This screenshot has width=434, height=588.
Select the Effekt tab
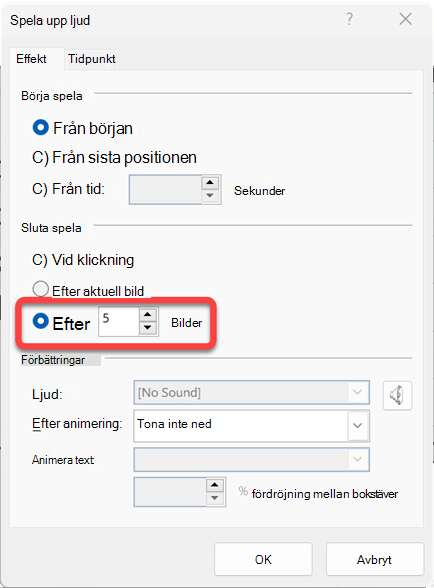point(32,59)
